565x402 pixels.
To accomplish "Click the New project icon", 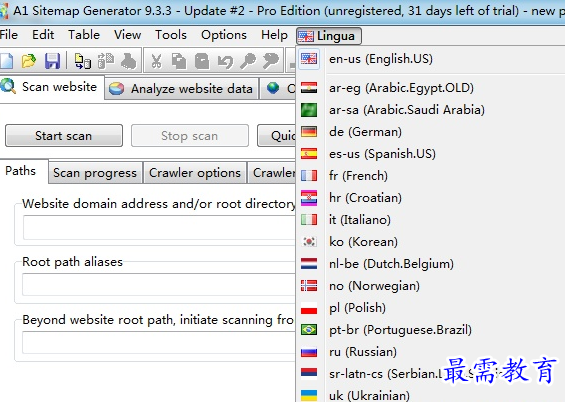I will coord(6,61).
